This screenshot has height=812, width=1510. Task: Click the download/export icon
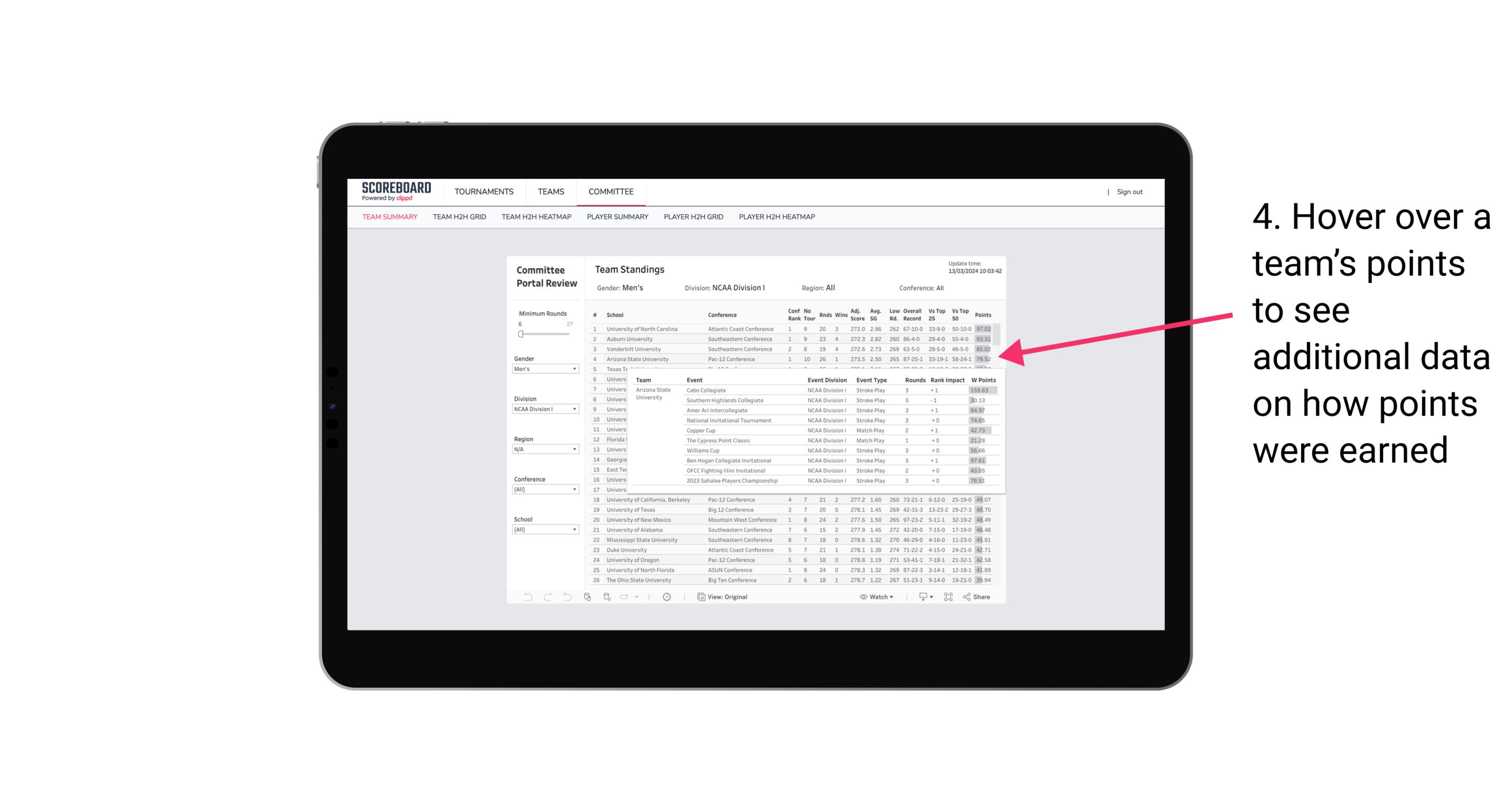click(921, 598)
